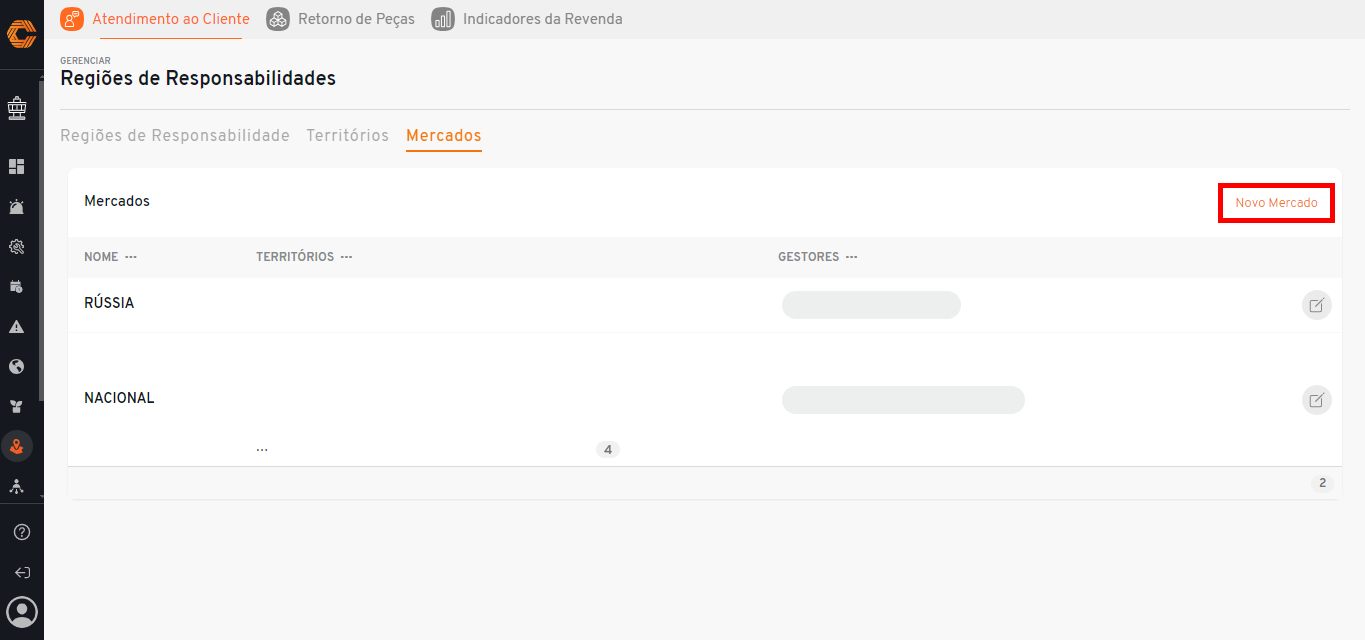Open the warning triangle sidebar icon

[x=17, y=327]
